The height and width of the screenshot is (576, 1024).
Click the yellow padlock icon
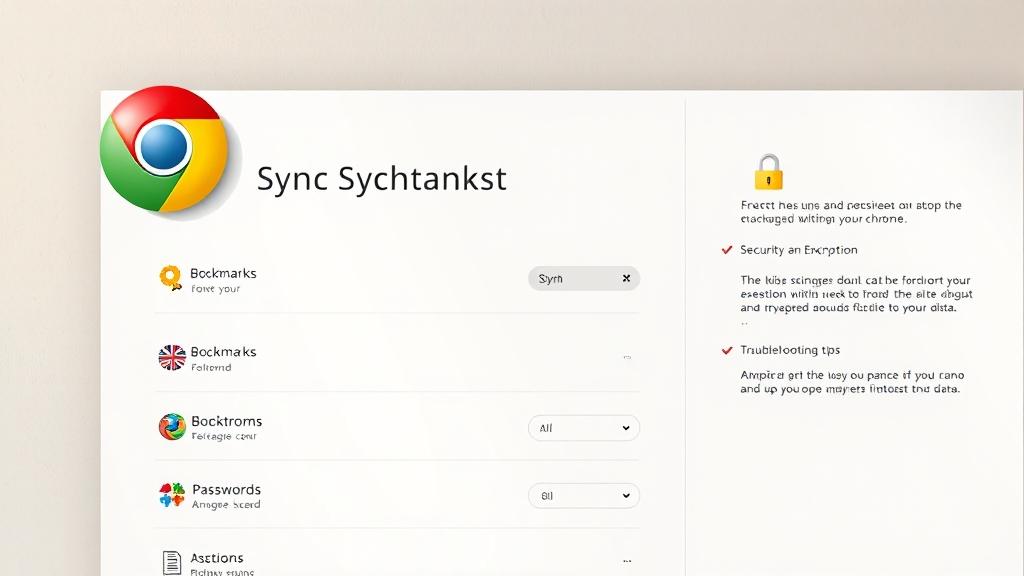(769, 172)
